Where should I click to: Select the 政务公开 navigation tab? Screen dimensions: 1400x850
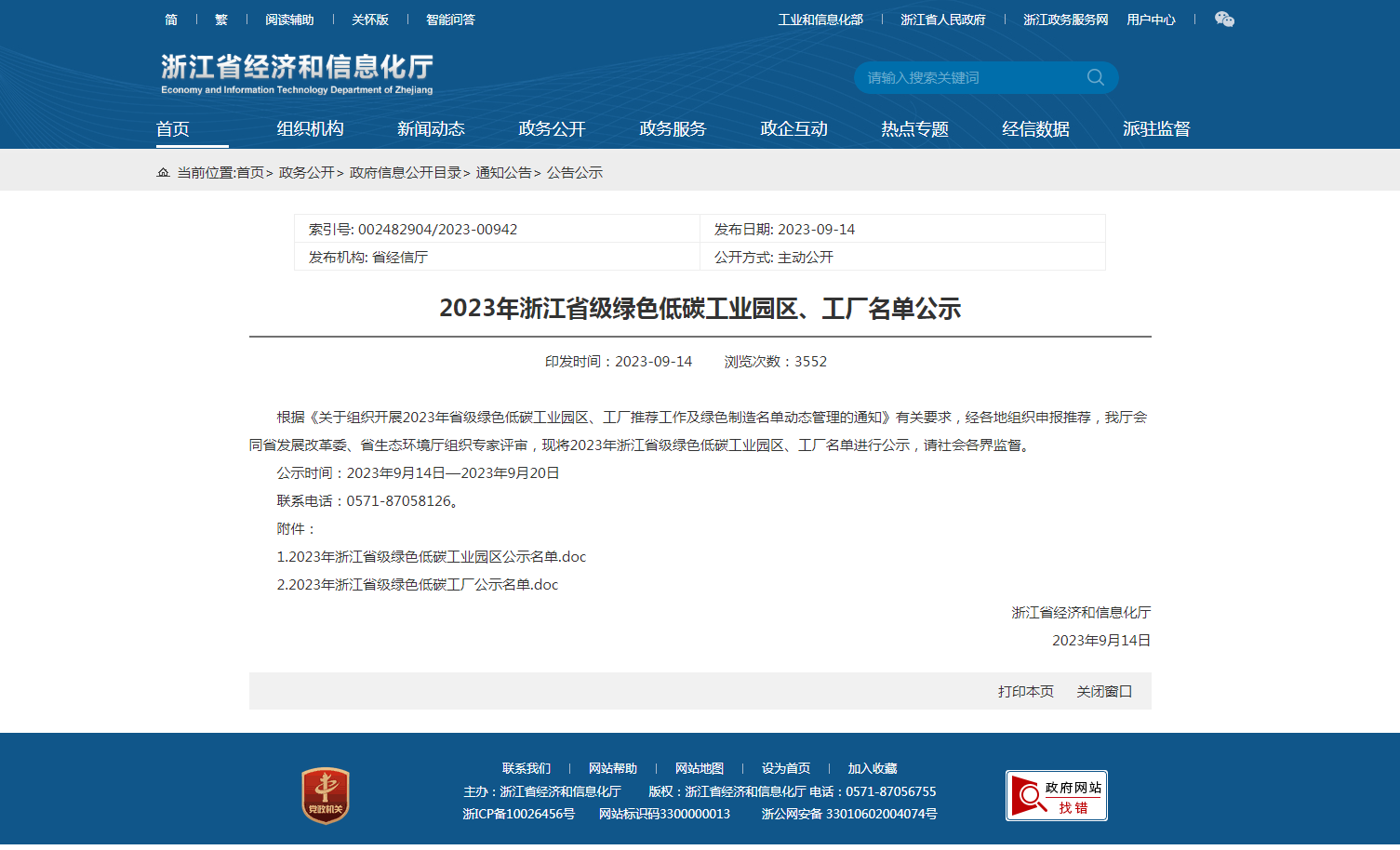(x=552, y=129)
